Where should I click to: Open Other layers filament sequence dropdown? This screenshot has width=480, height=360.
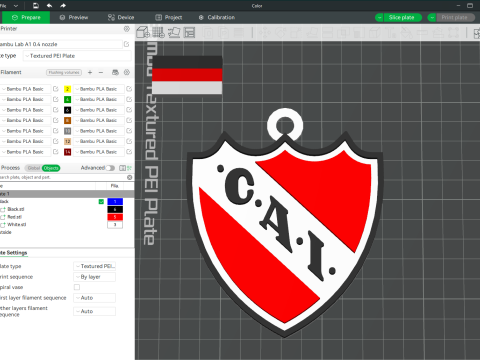(95, 311)
